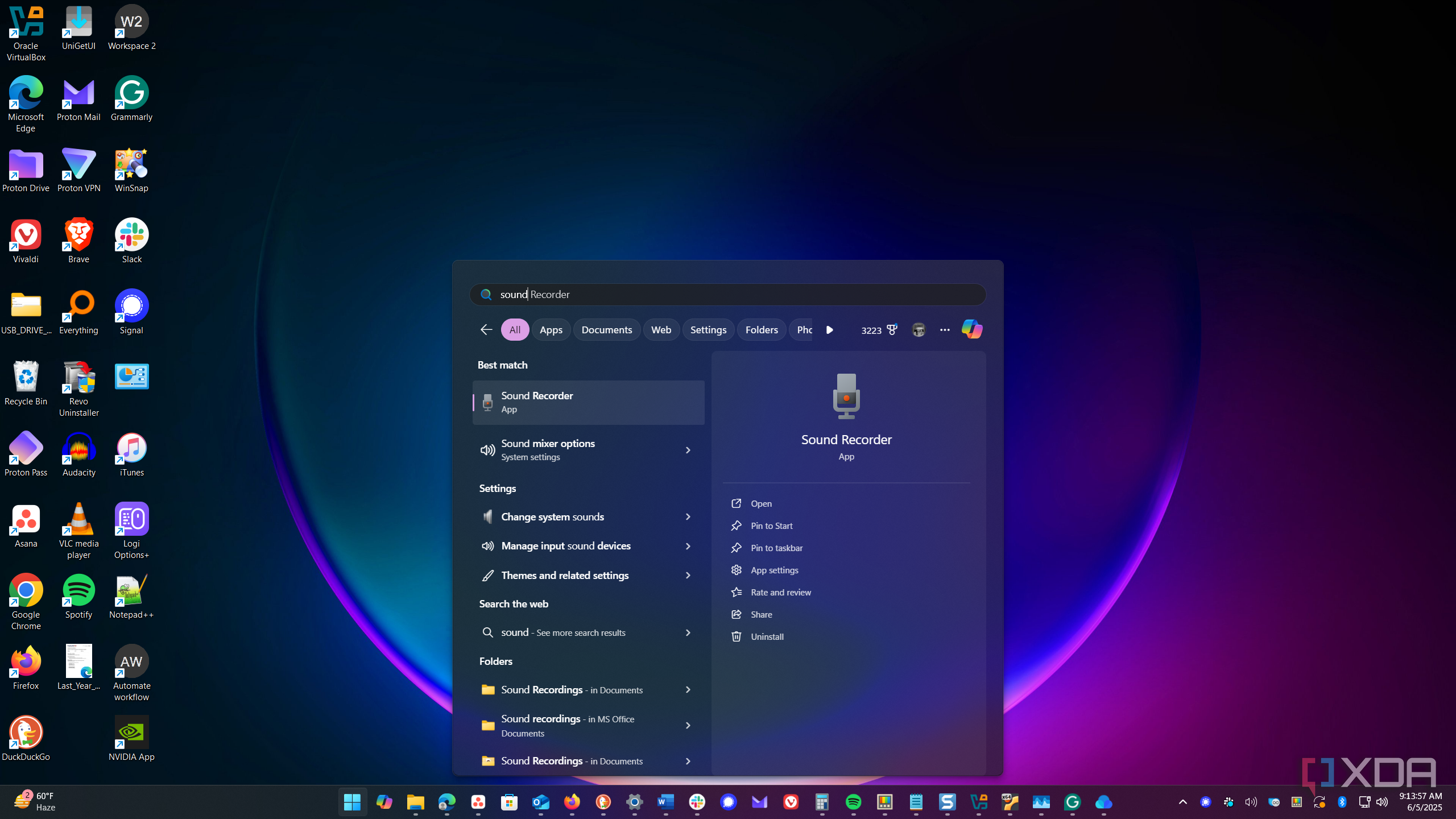Switch to the Apps filter tab
This screenshot has height=819, width=1456.
pyautogui.click(x=551, y=330)
